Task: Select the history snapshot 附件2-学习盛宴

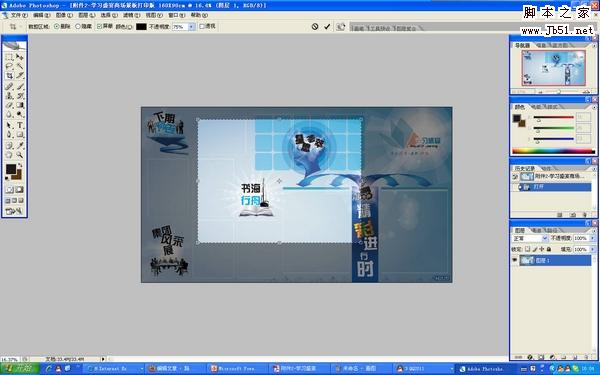Action: tap(552, 176)
